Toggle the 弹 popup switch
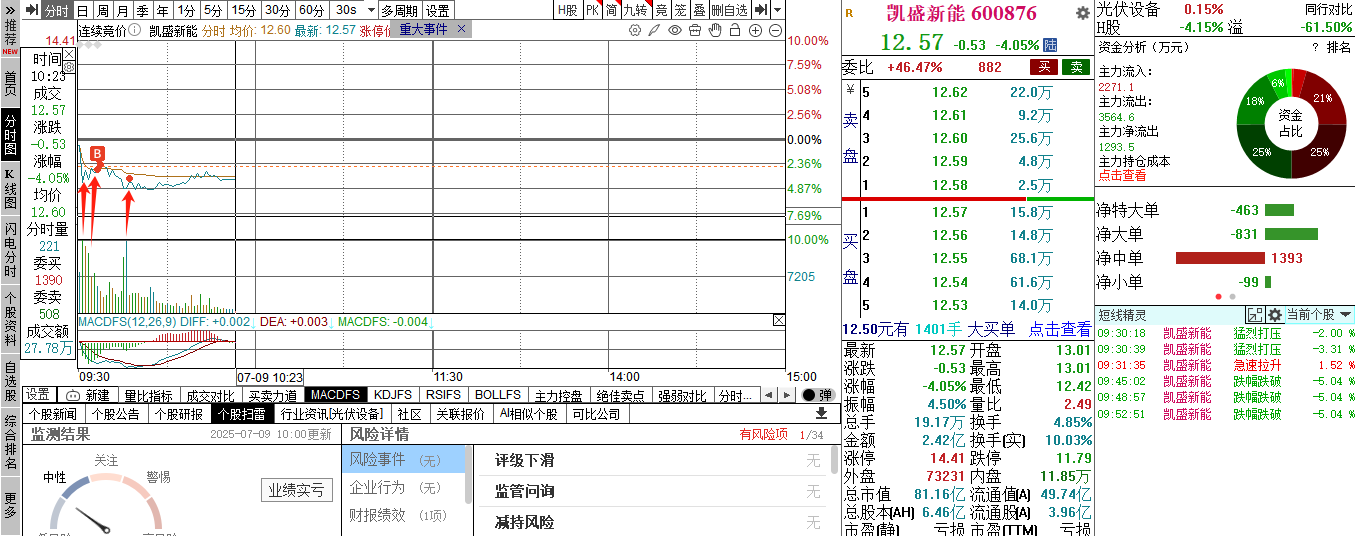Screen dimensions: 1355x536 click(817, 395)
